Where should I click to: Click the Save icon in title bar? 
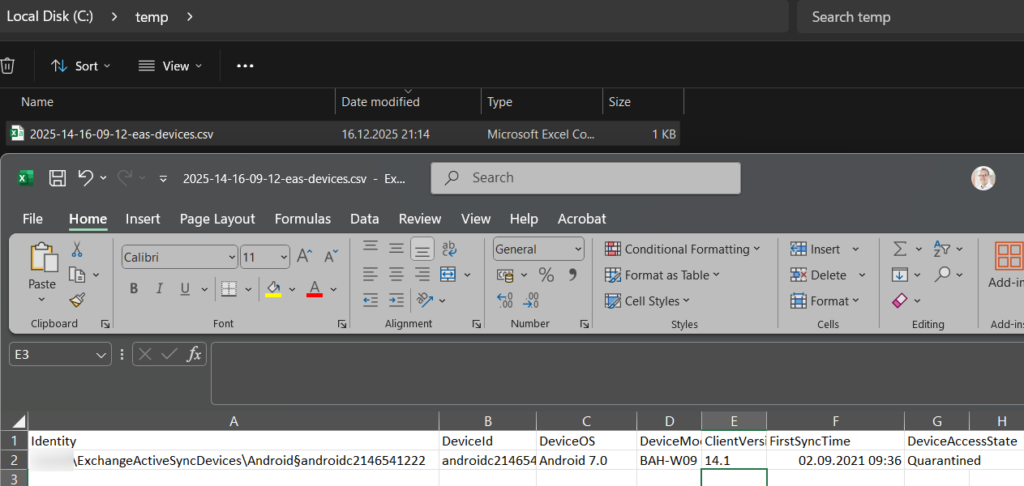57,178
